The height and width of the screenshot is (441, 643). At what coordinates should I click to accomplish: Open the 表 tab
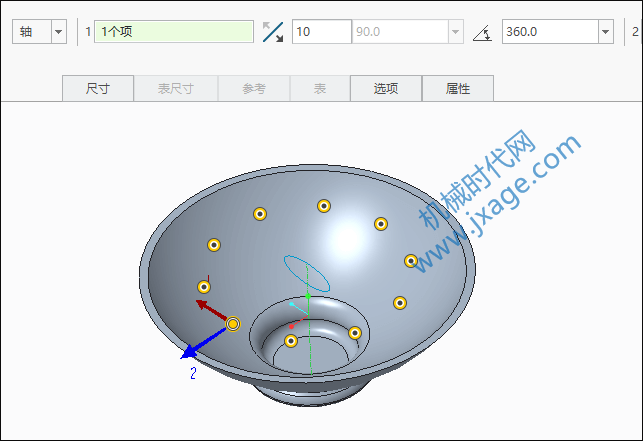[x=320, y=88]
